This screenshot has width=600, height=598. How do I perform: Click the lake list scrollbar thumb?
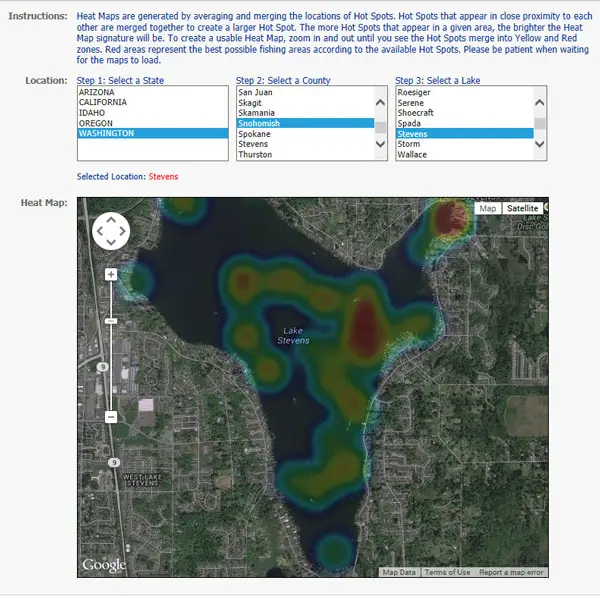tap(540, 124)
